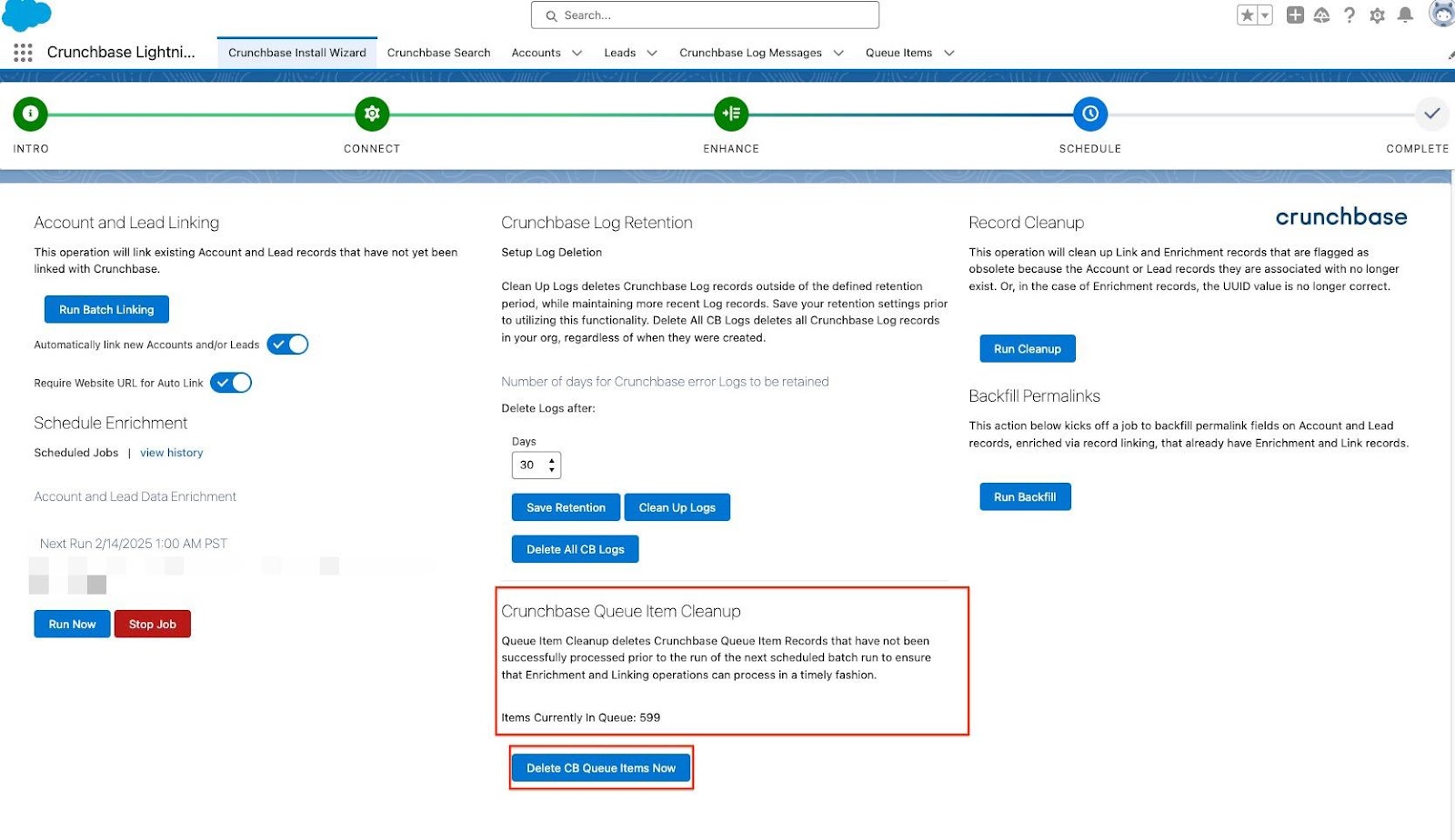Click Run Batch Linking
This screenshot has height=840, width=1455.
click(x=106, y=309)
